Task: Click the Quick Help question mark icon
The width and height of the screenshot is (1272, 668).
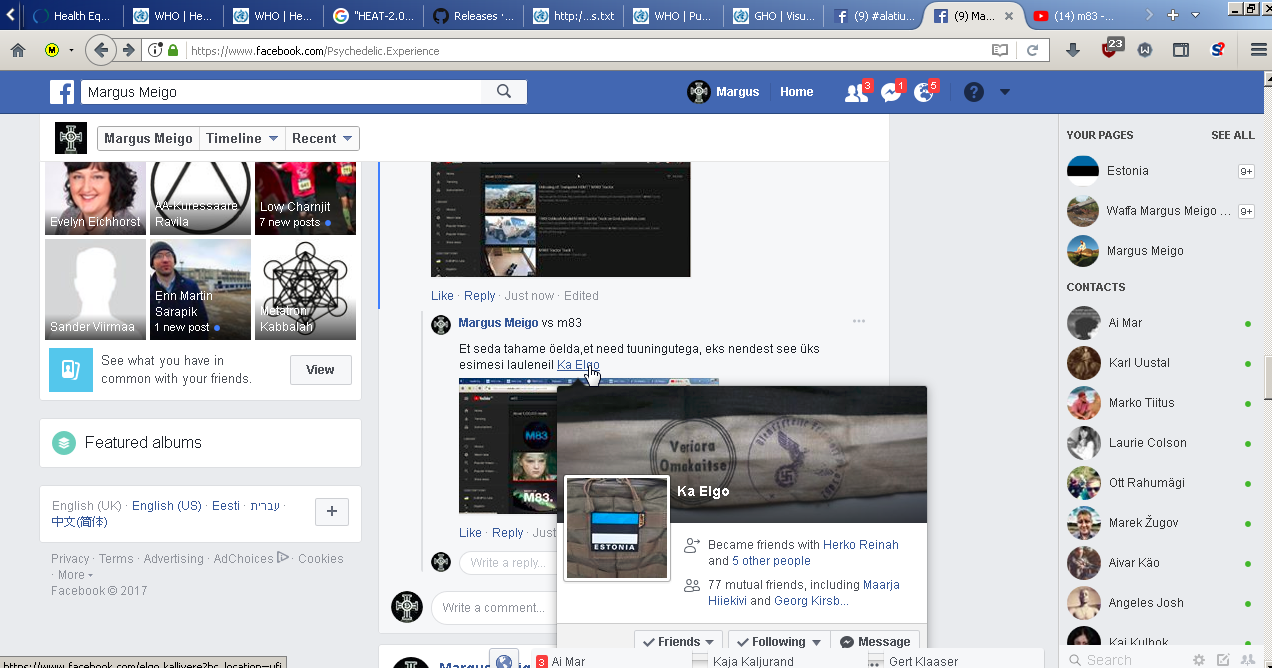Action: tap(974, 92)
